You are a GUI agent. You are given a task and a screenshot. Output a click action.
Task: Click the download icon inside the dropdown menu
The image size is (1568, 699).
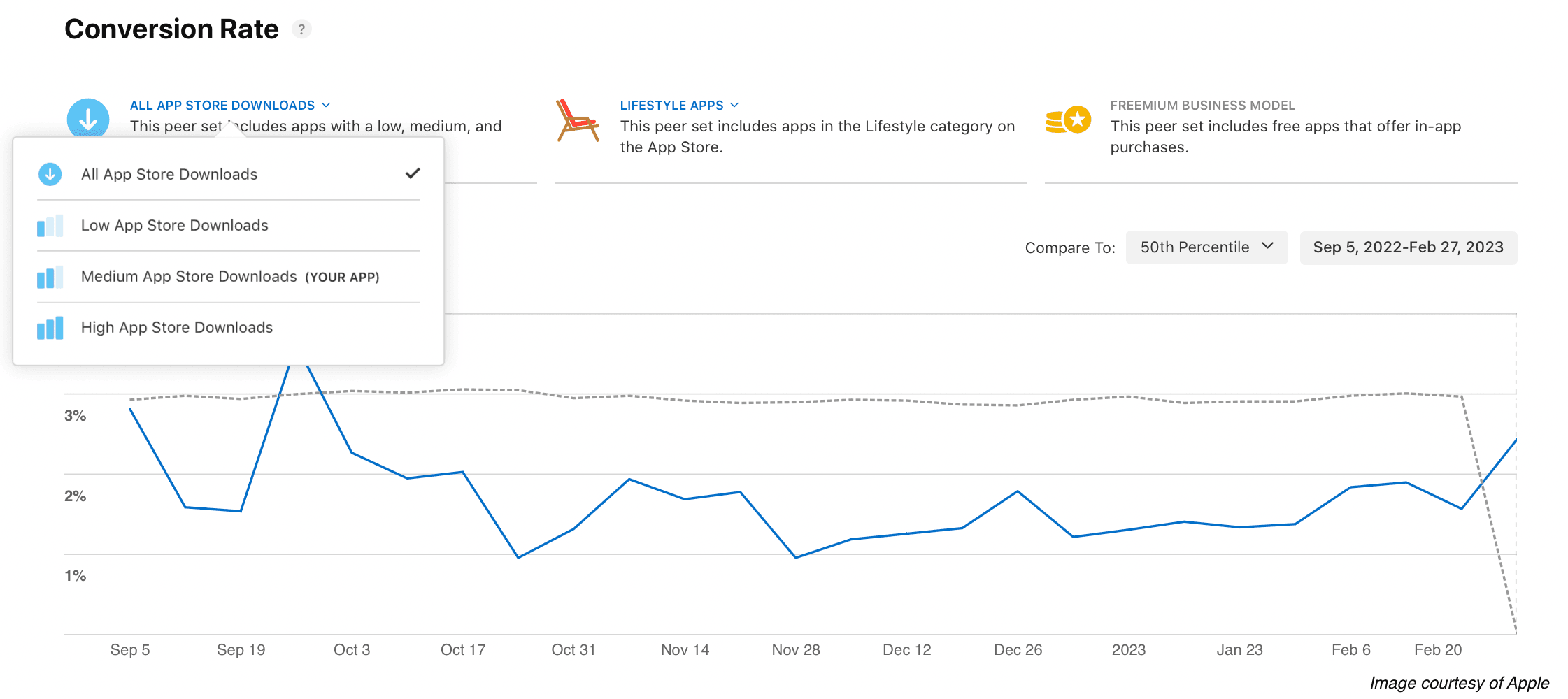point(50,174)
